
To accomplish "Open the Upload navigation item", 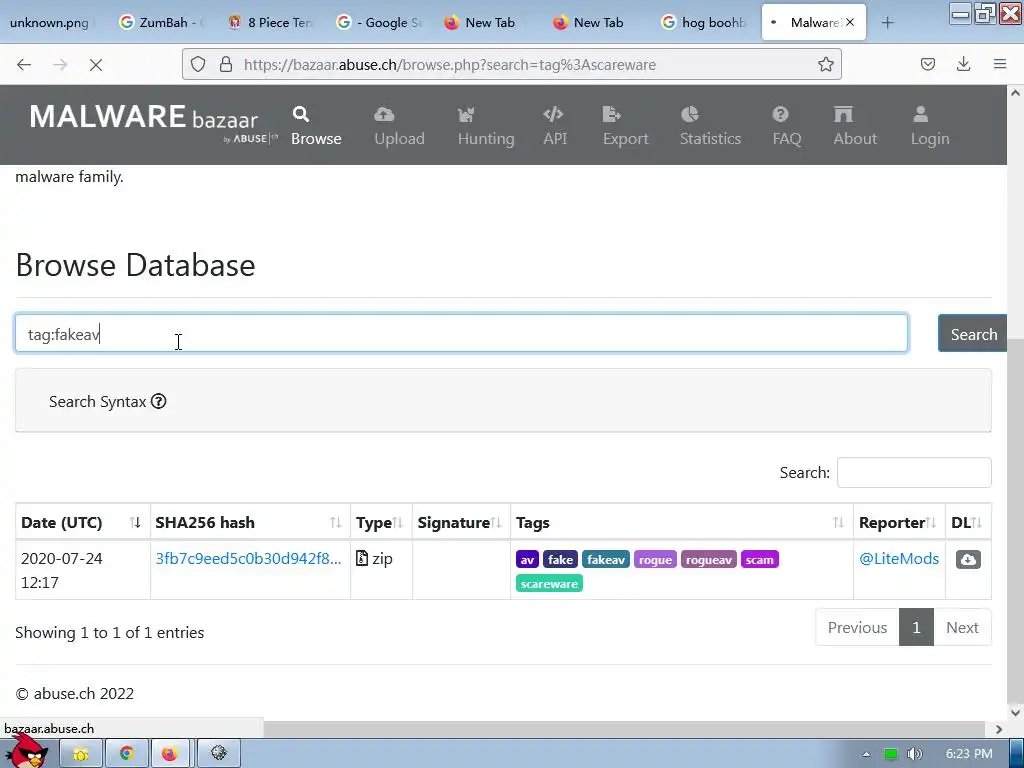I will (x=399, y=126).
